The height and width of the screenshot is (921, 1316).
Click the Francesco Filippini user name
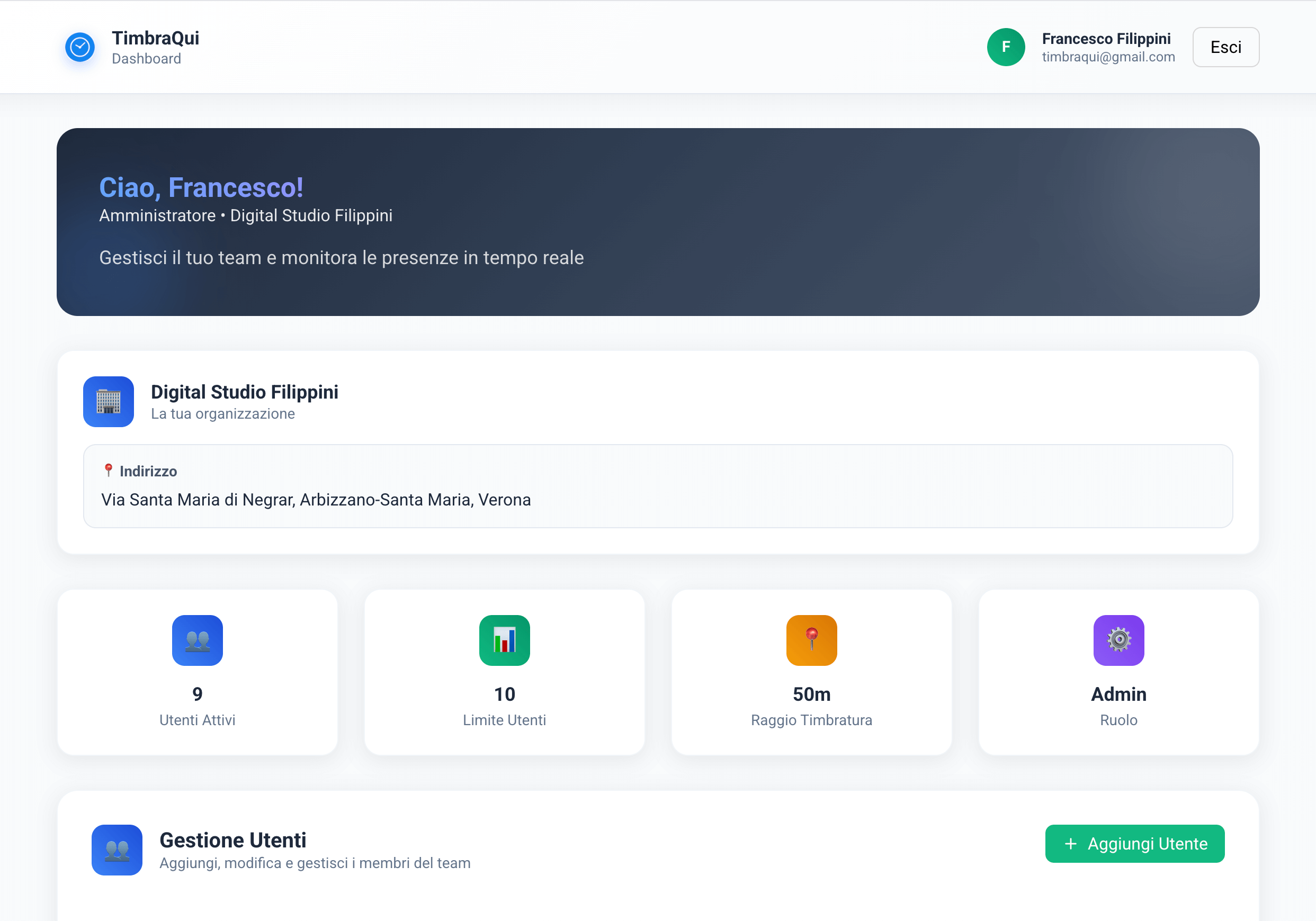[1106, 38]
